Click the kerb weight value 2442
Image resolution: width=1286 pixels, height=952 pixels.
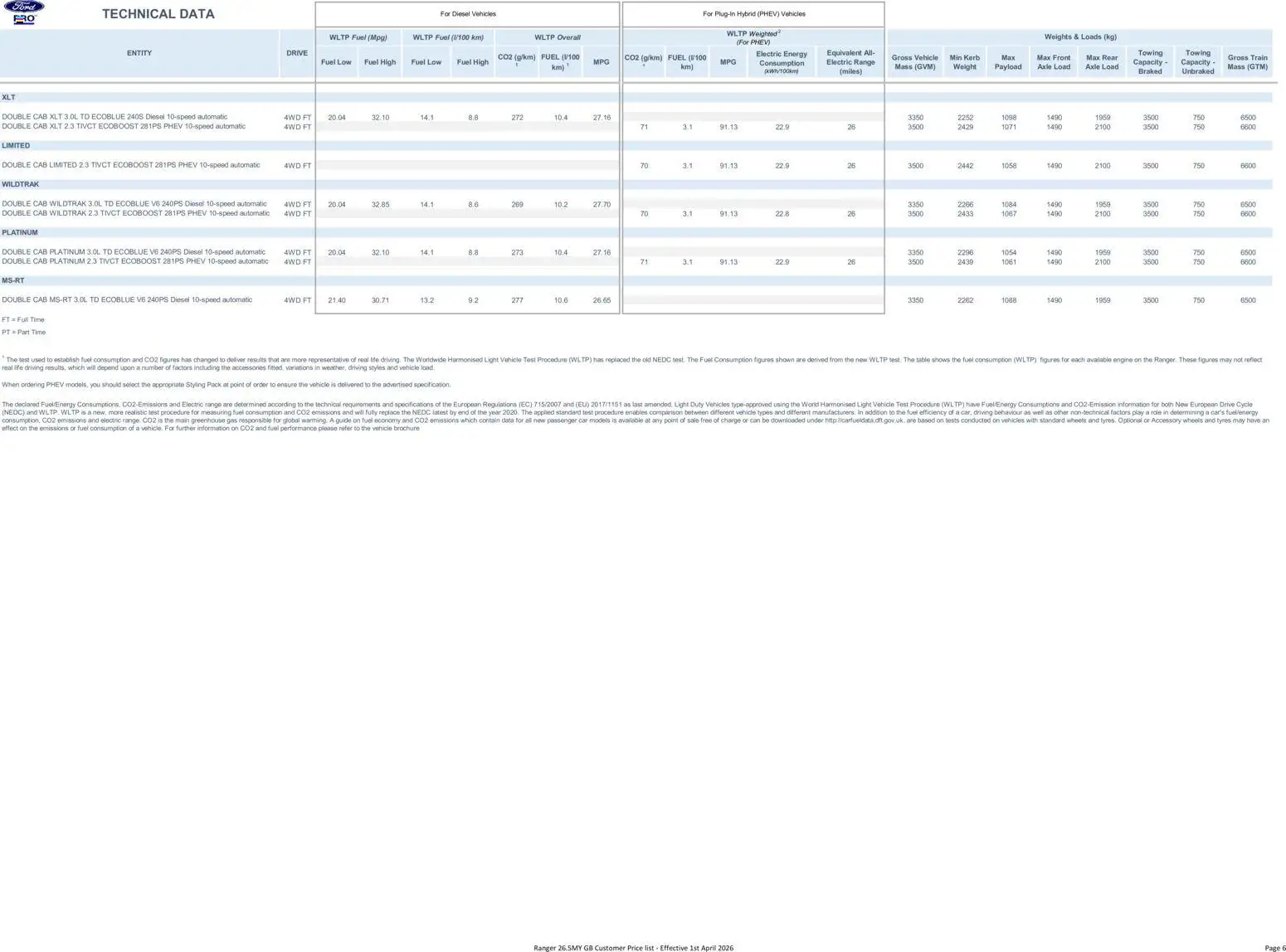(965, 166)
